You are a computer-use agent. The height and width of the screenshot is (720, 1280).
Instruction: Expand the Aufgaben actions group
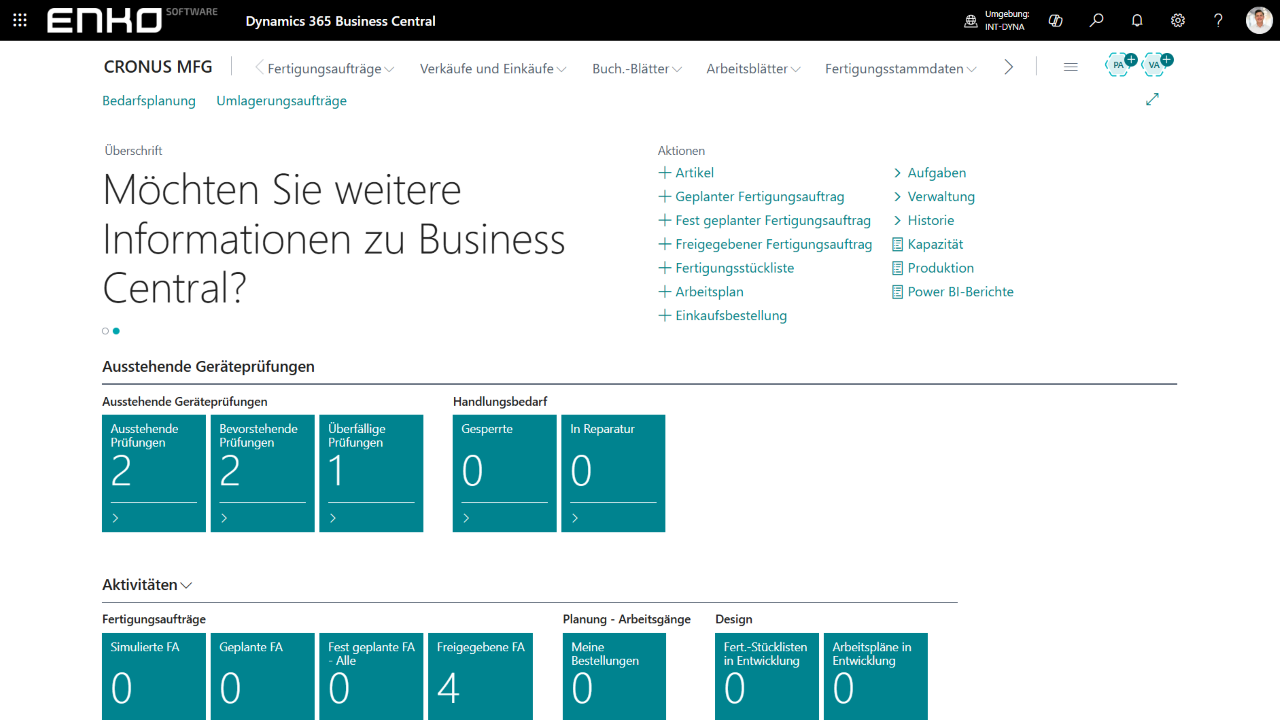898,172
